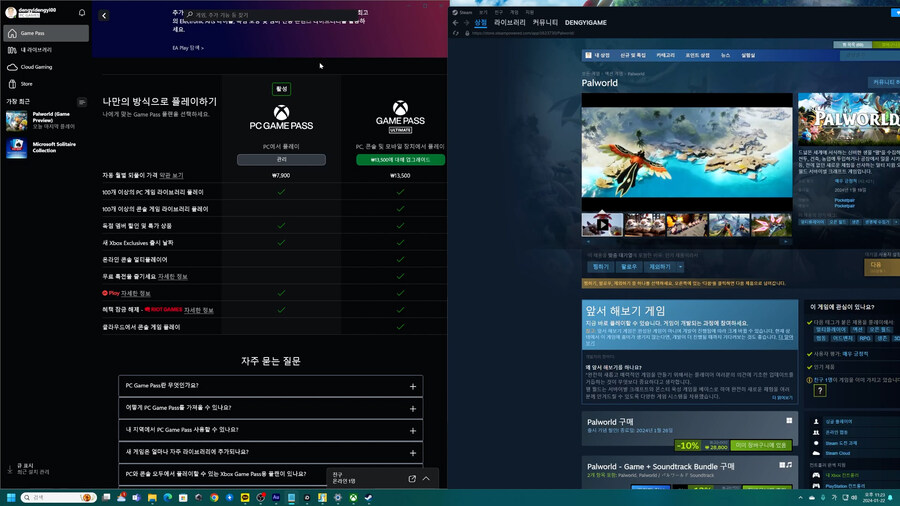900x506 pixels.
Task: Click Steam back arrow
Action: pyautogui.click(x=456, y=22)
